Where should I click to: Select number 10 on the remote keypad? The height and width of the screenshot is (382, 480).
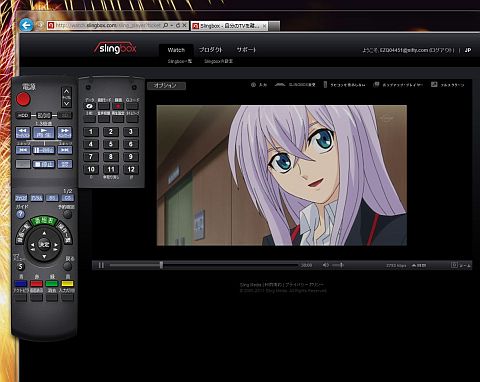91,169
